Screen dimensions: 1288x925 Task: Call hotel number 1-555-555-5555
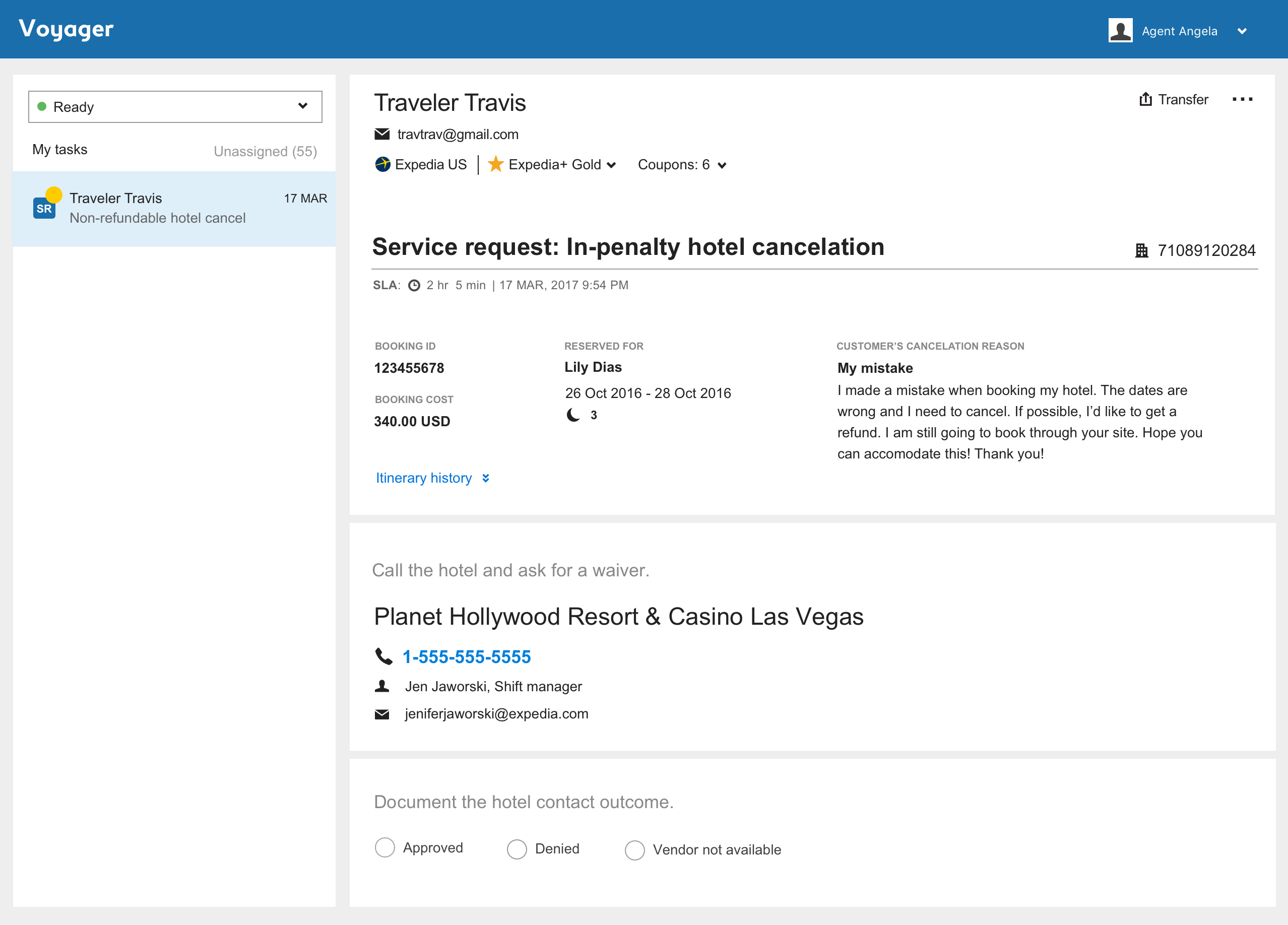[466, 656]
